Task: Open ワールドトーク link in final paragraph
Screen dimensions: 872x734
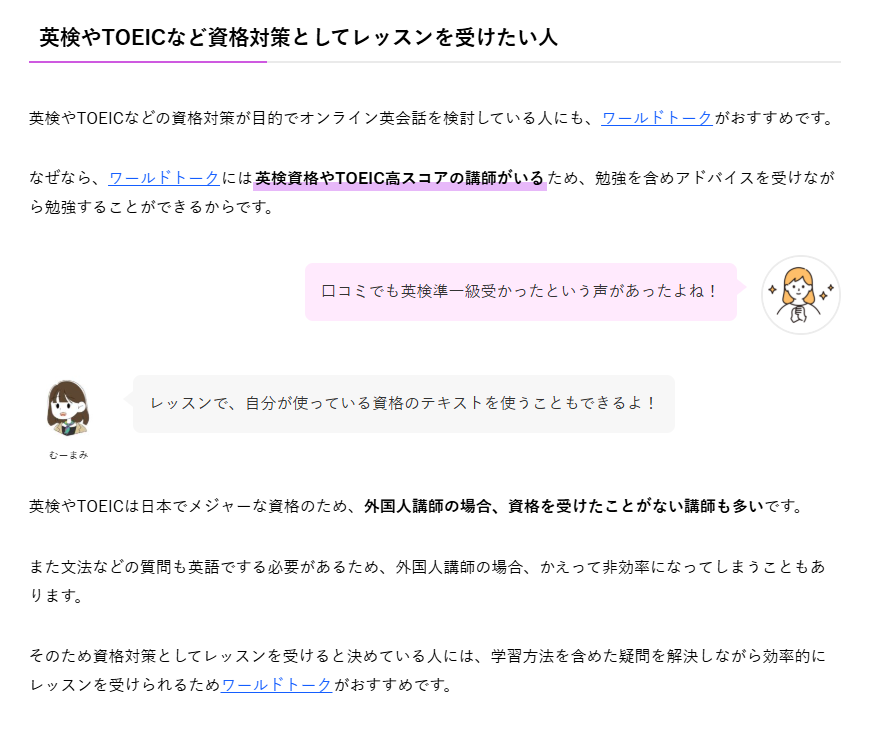Action: [x=276, y=685]
